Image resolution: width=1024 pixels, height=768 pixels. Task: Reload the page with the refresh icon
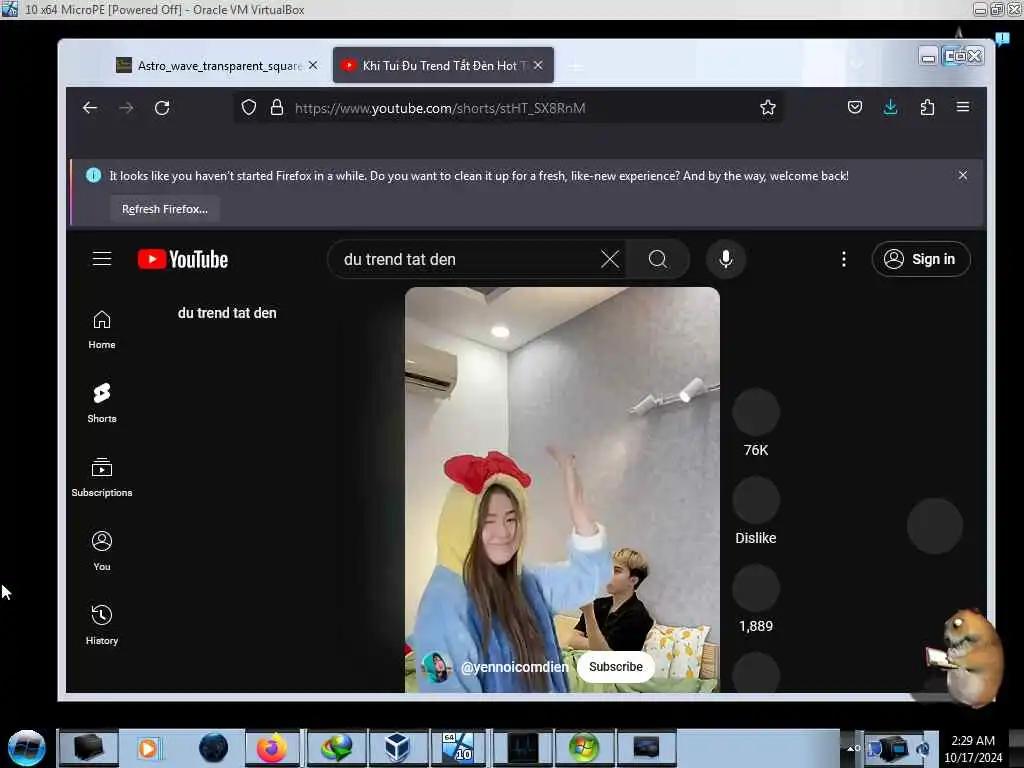coord(162,108)
